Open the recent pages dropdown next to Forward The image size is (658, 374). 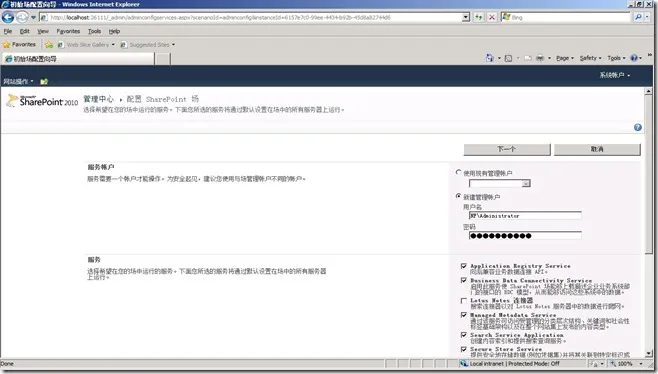(x=33, y=18)
